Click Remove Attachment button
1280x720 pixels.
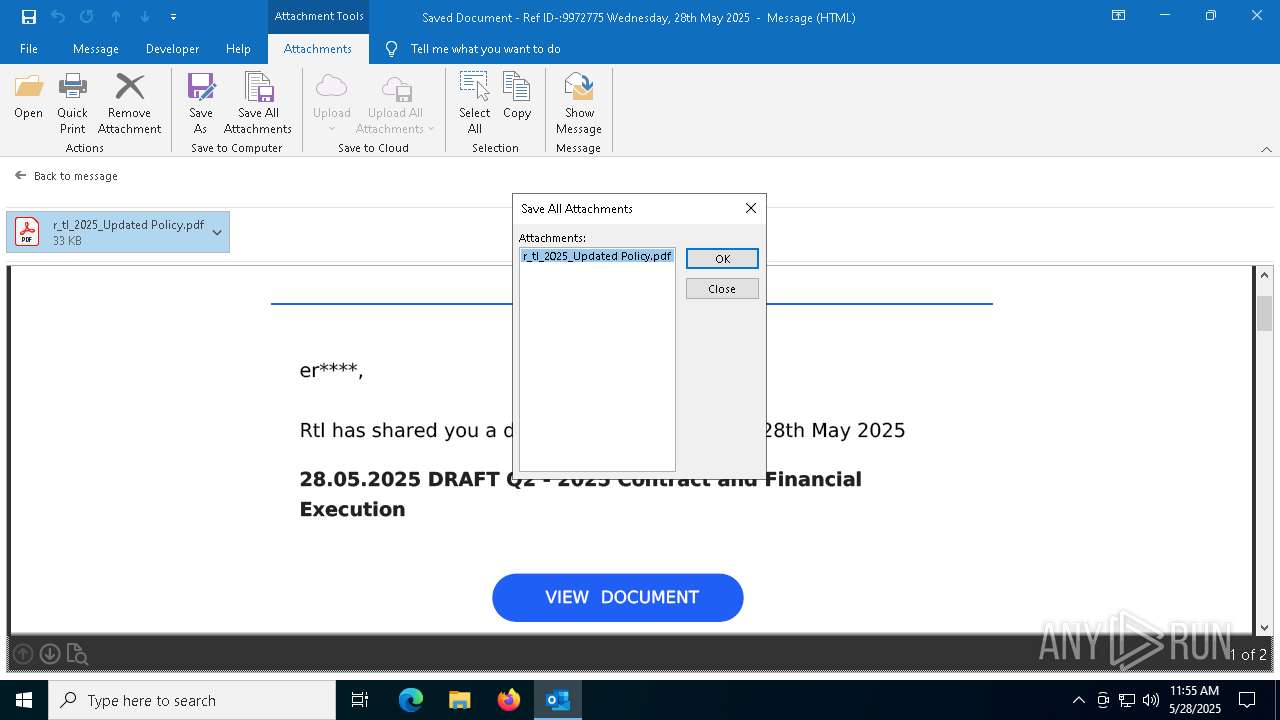click(x=130, y=103)
